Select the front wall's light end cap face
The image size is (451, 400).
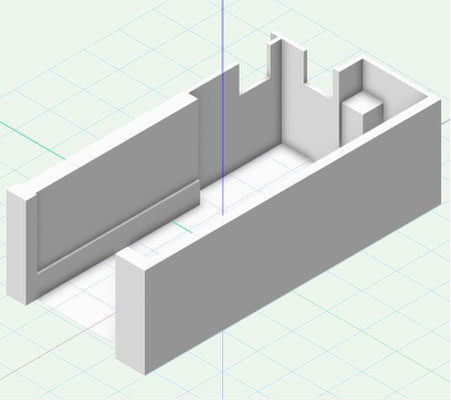tap(130, 313)
